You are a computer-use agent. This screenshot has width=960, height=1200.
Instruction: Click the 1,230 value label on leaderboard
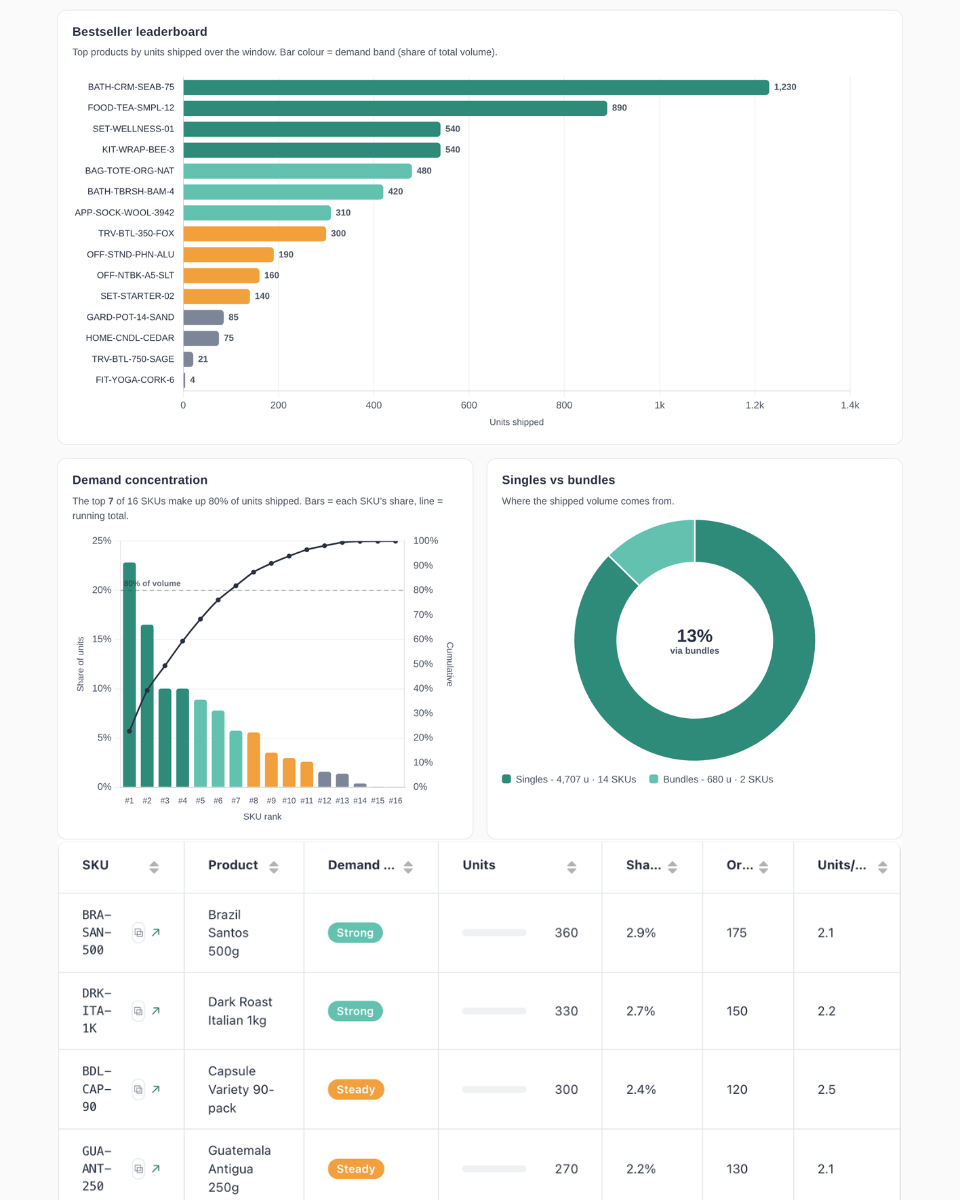click(786, 87)
